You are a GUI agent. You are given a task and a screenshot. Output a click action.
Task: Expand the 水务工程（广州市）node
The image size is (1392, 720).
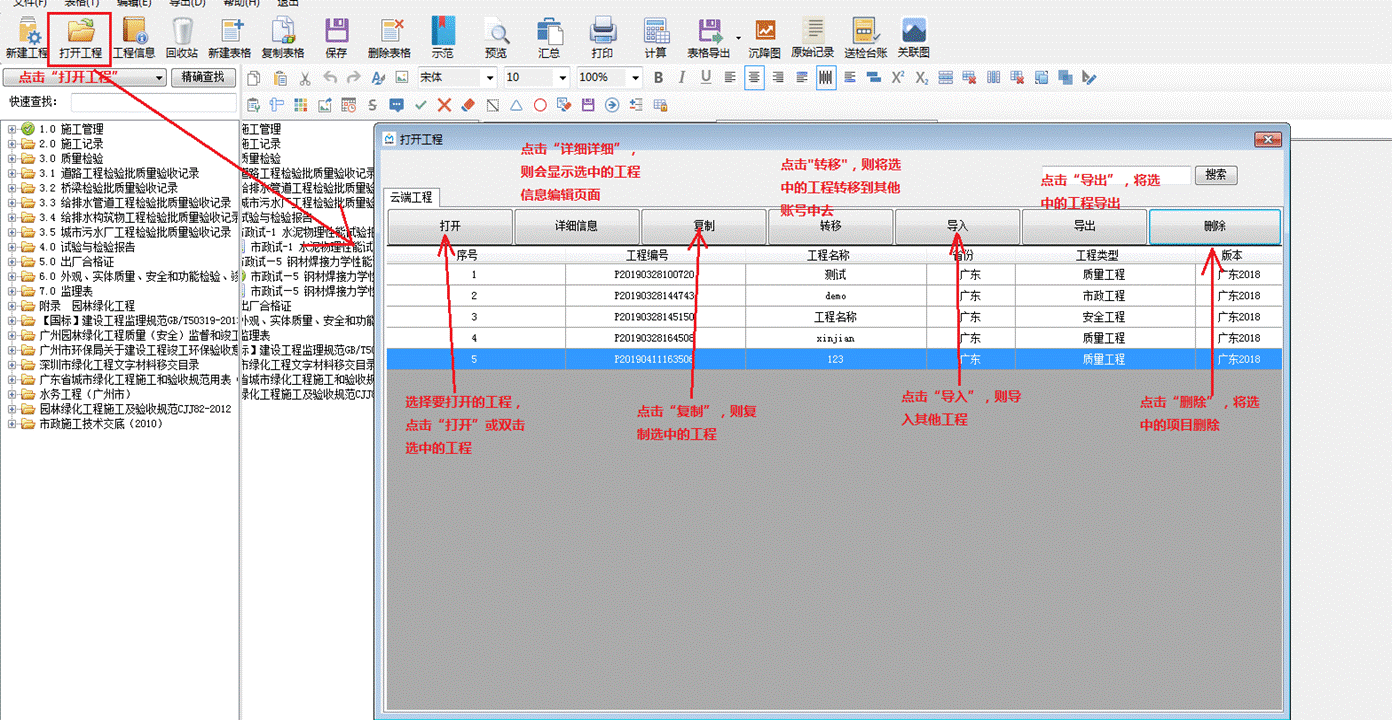tap(12, 394)
